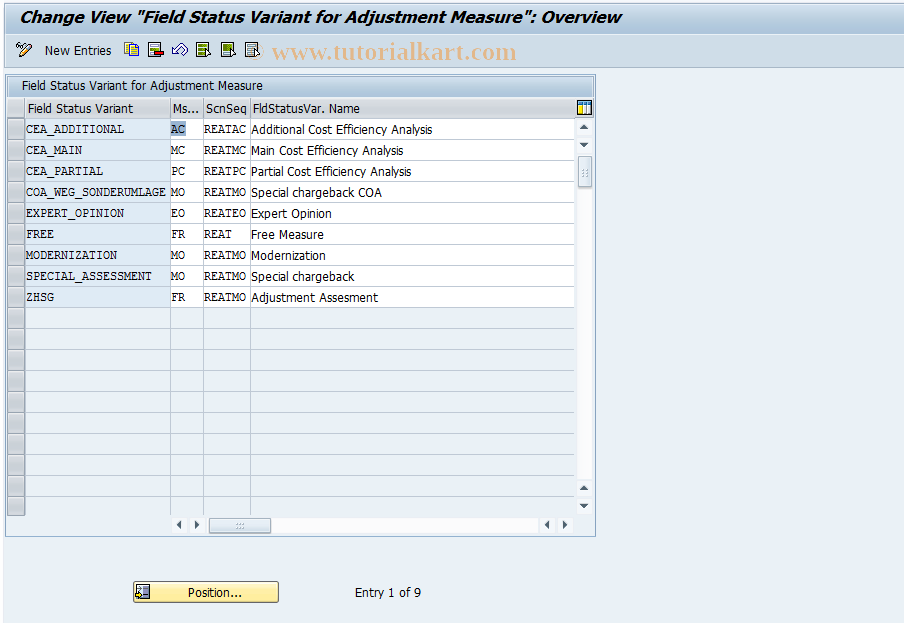This screenshot has width=904, height=623.
Task: Select row selector for MODERNIZATION
Action: point(16,255)
